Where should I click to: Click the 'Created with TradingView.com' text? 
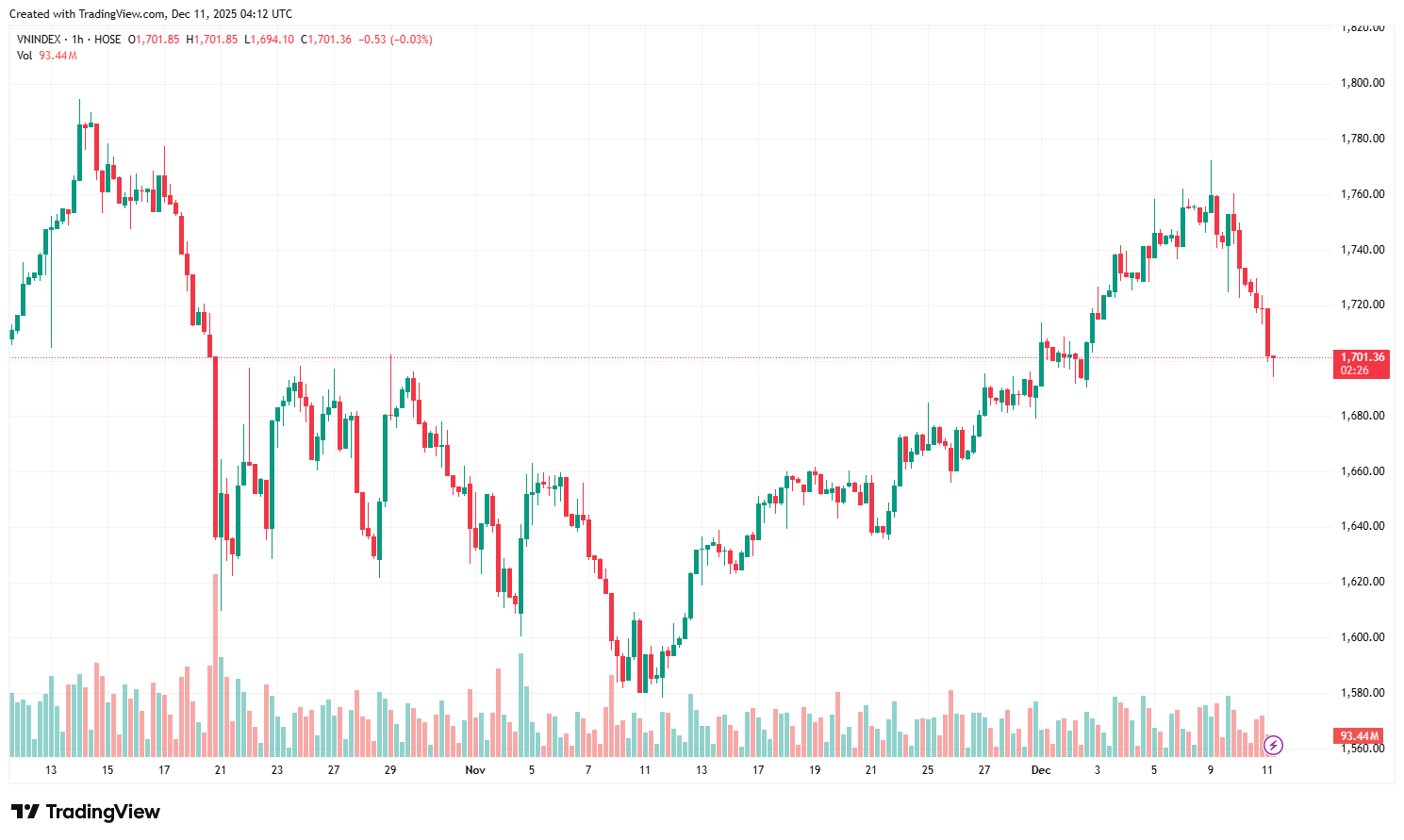[x=87, y=14]
